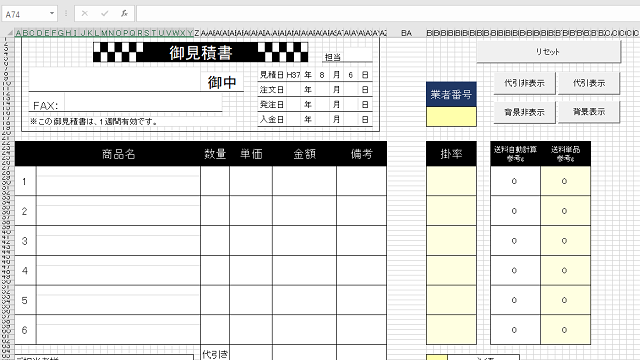The height and width of the screenshot is (360, 640).
Task: Click the 単価 column header
Action: pos(251,154)
